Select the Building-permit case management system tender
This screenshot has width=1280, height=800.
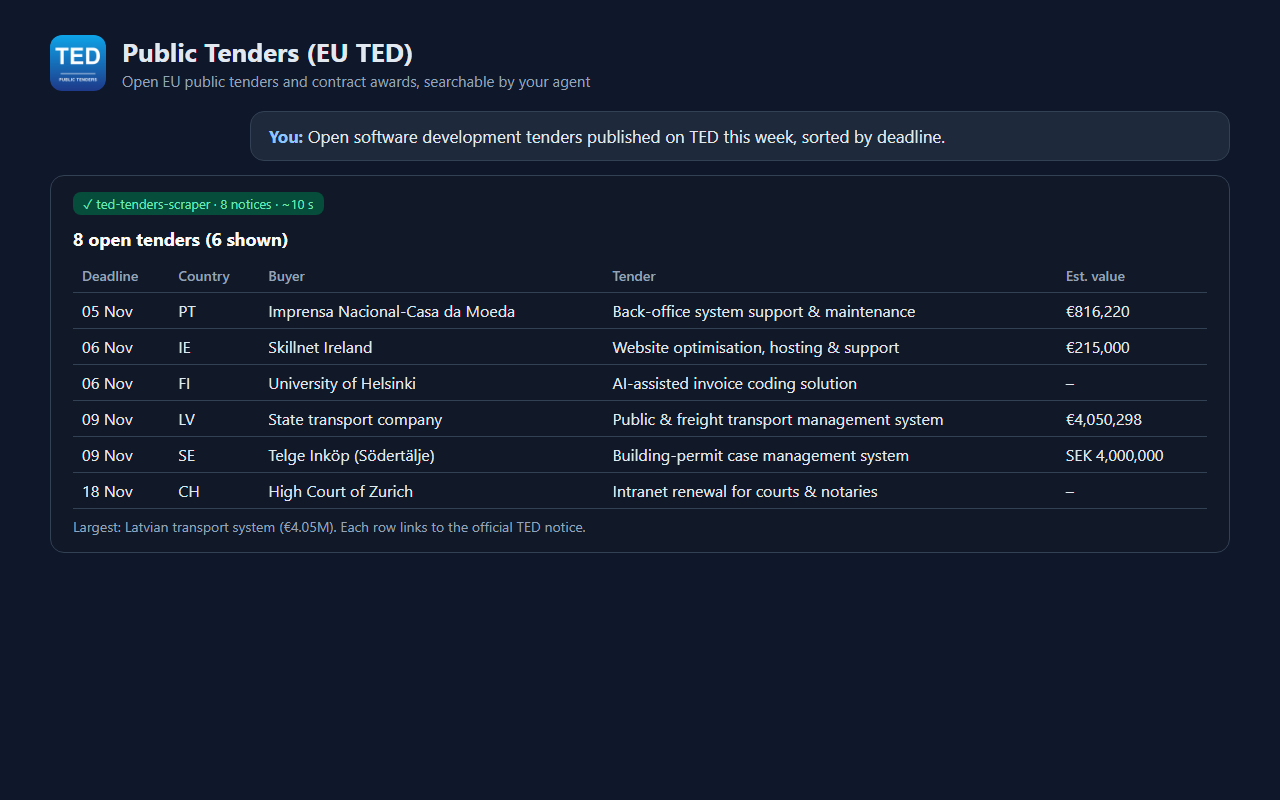coord(761,456)
